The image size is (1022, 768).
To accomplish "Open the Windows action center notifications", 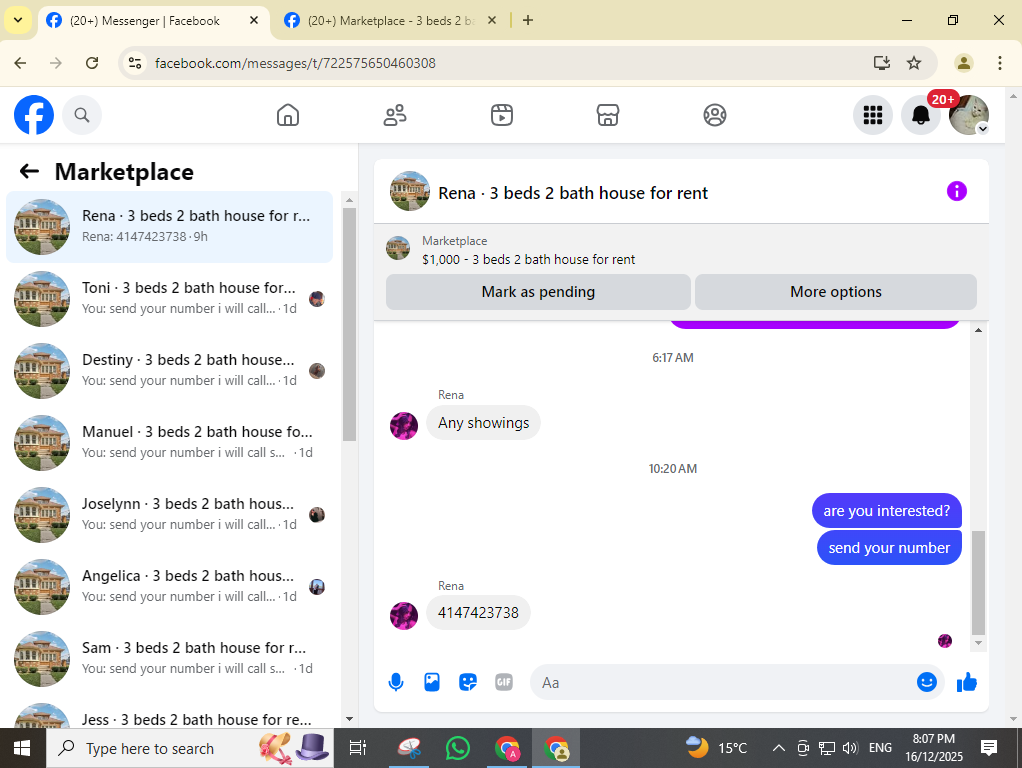I will point(989,748).
